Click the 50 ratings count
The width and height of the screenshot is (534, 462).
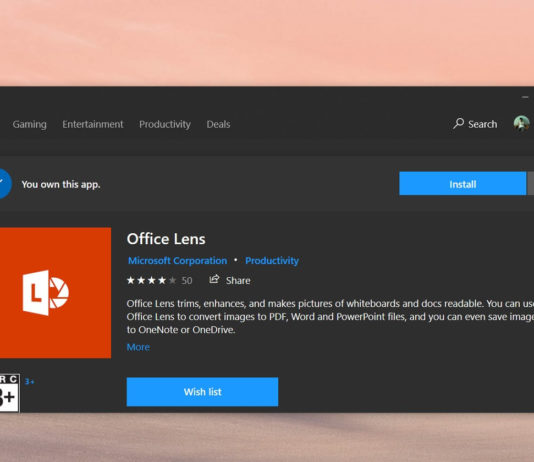[187, 281]
